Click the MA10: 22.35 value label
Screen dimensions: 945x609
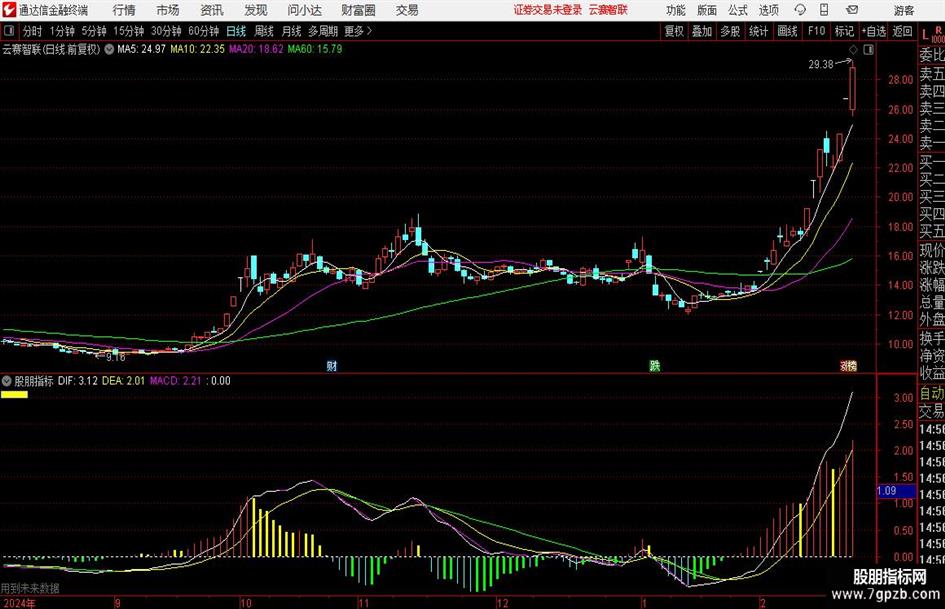point(197,49)
